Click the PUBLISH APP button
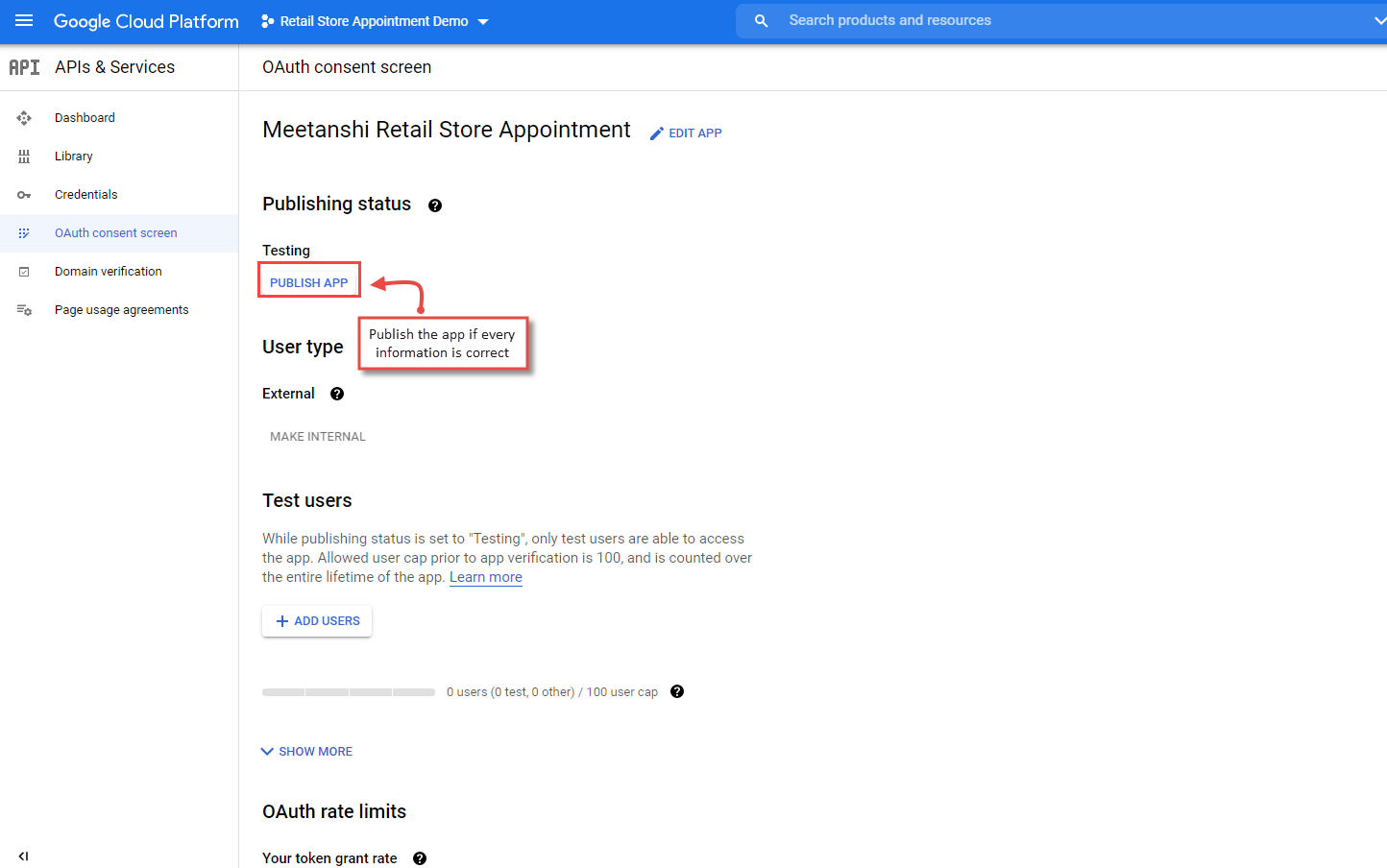1387x868 pixels. coord(309,282)
